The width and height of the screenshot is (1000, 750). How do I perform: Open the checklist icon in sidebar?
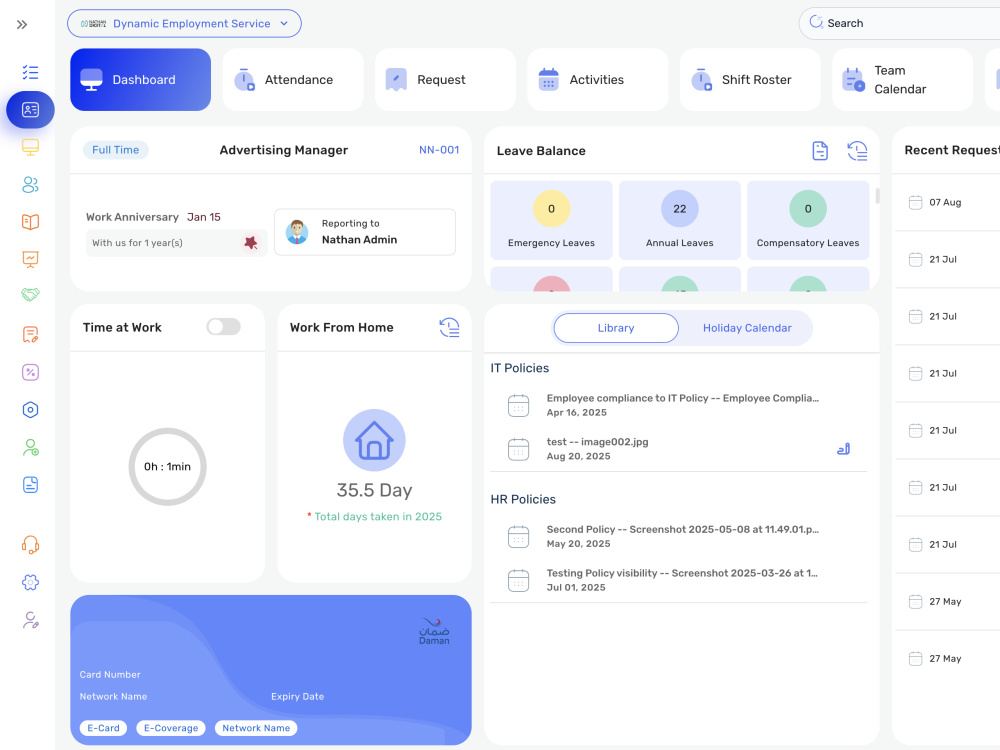(x=30, y=72)
